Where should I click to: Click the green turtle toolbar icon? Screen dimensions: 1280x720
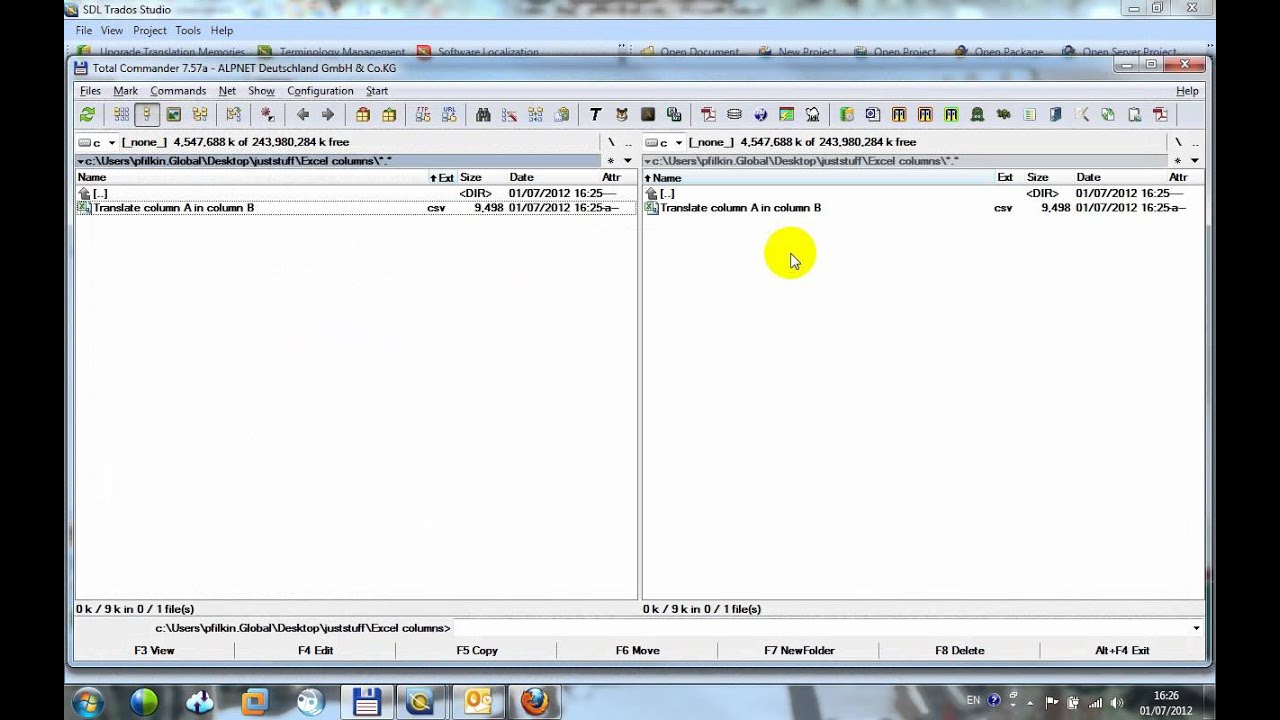(x=1003, y=115)
